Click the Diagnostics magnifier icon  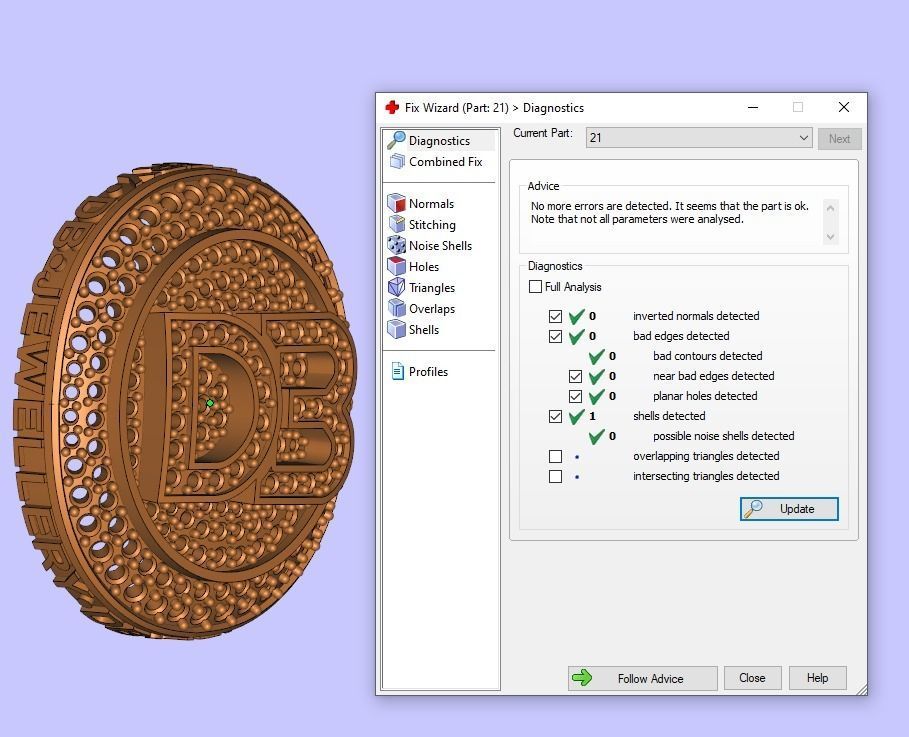click(397, 140)
